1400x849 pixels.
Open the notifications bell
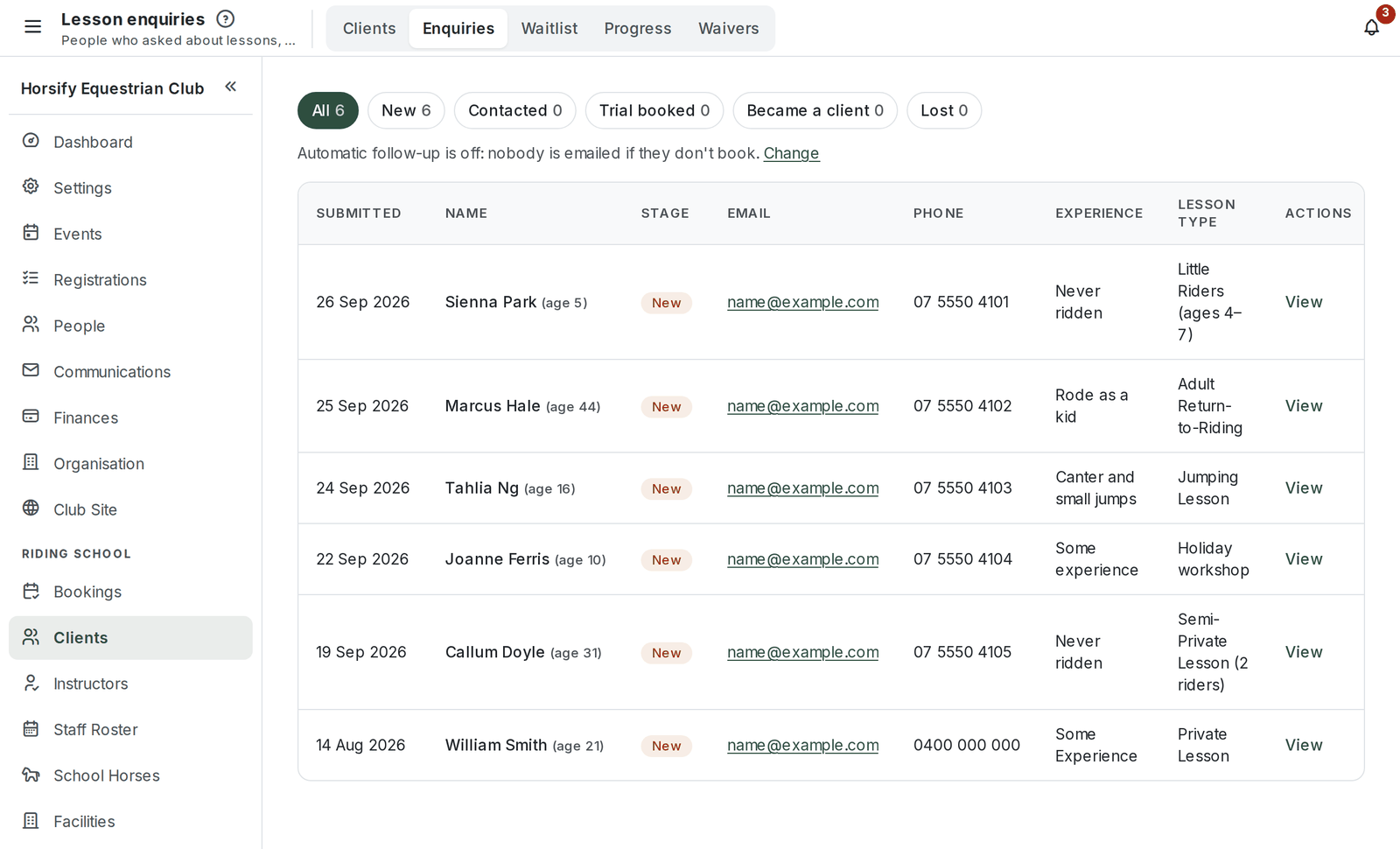tap(1371, 27)
